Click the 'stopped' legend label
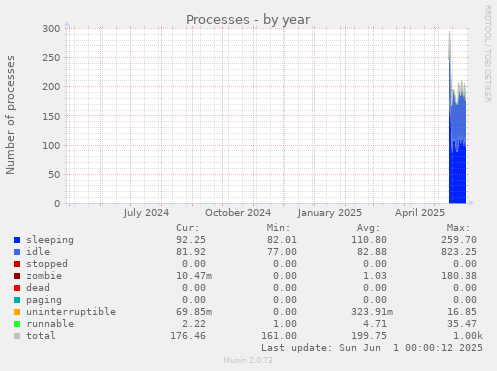Image resolution: width=497 pixels, height=371 pixels. [x=47, y=264]
